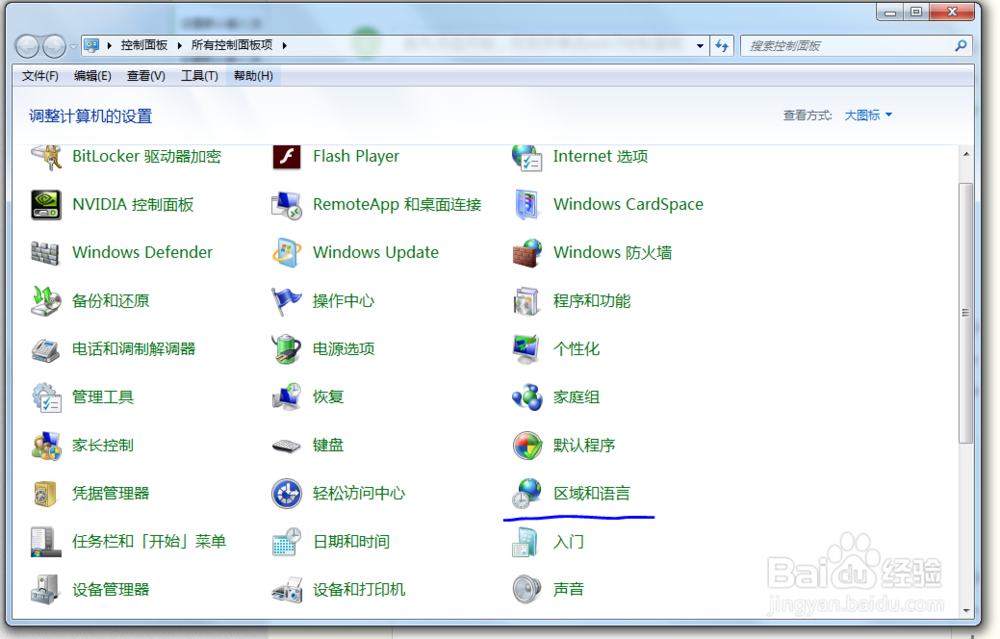Screen dimensions: 1000x639
Task: Click the refresh button beside the address bar
Action: 722,45
